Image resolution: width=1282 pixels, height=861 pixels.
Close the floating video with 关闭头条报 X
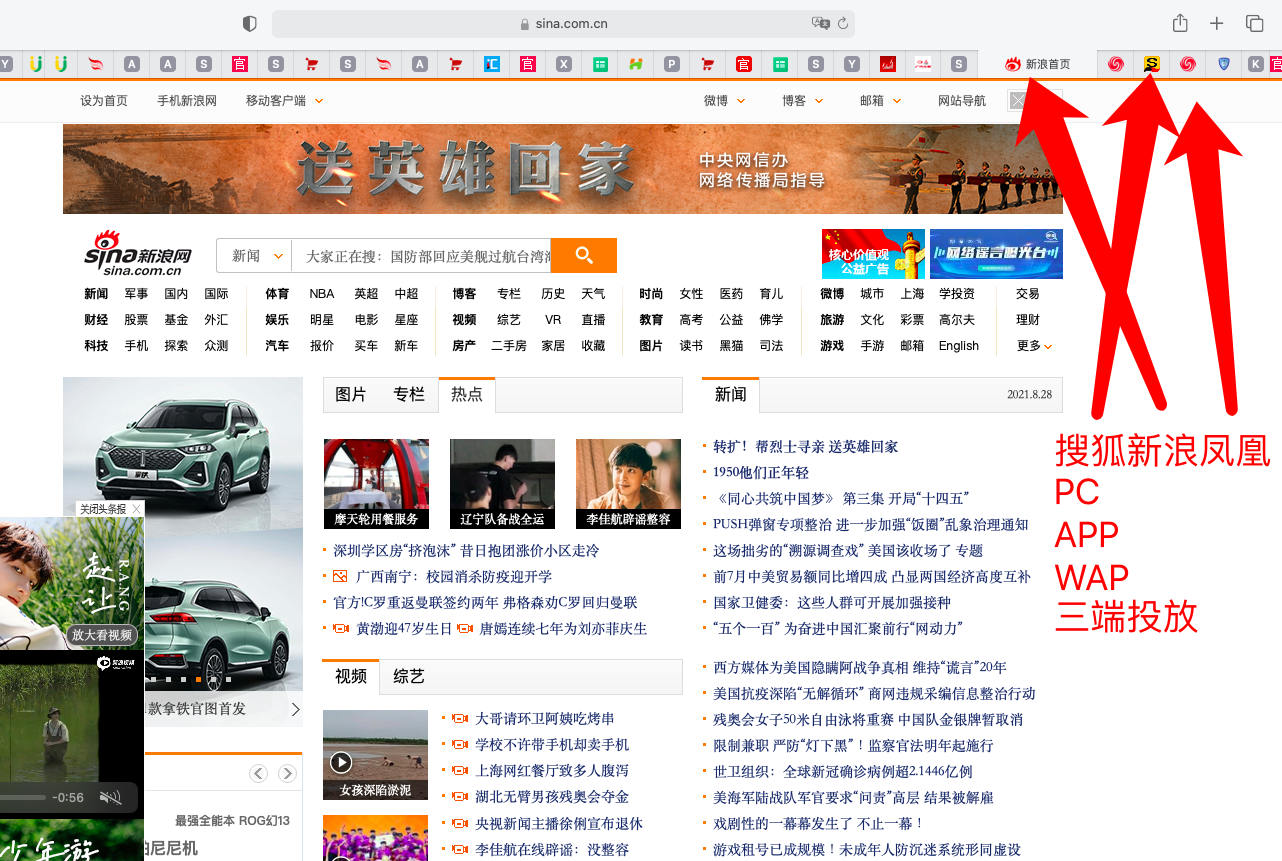[x=137, y=509]
